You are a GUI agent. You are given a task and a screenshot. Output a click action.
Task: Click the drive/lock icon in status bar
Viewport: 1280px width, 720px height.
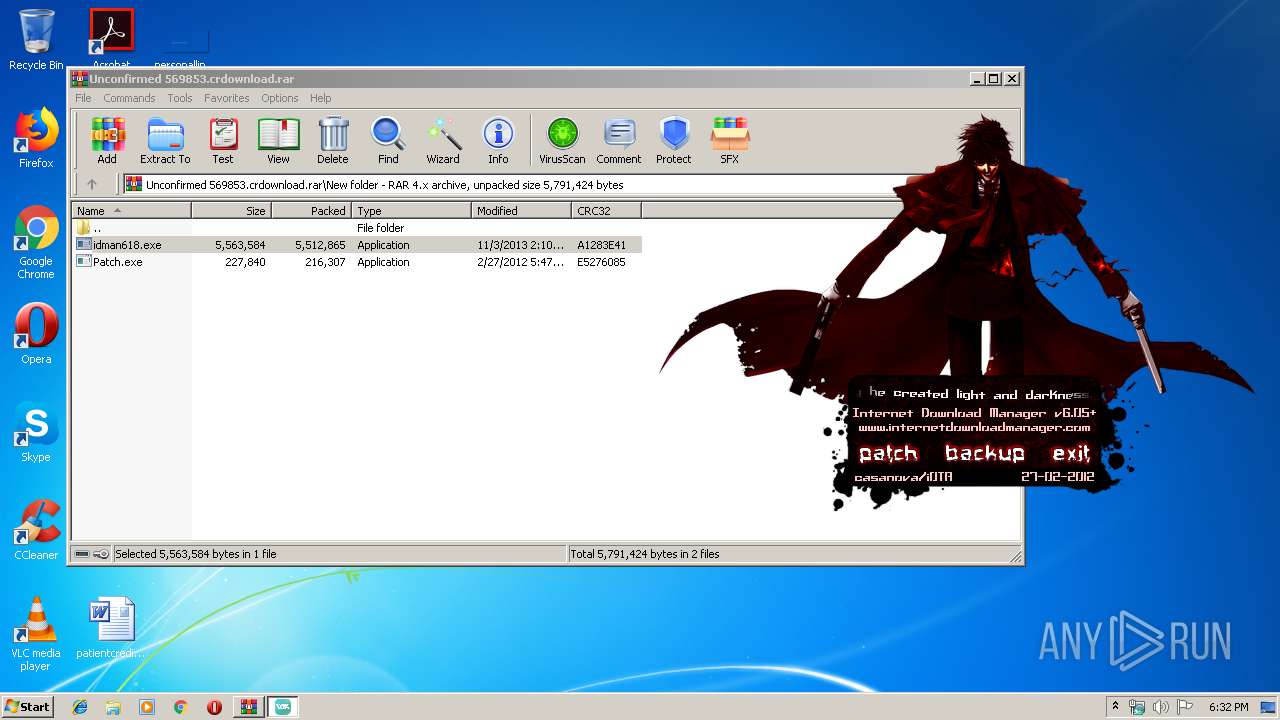[x=92, y=553]
